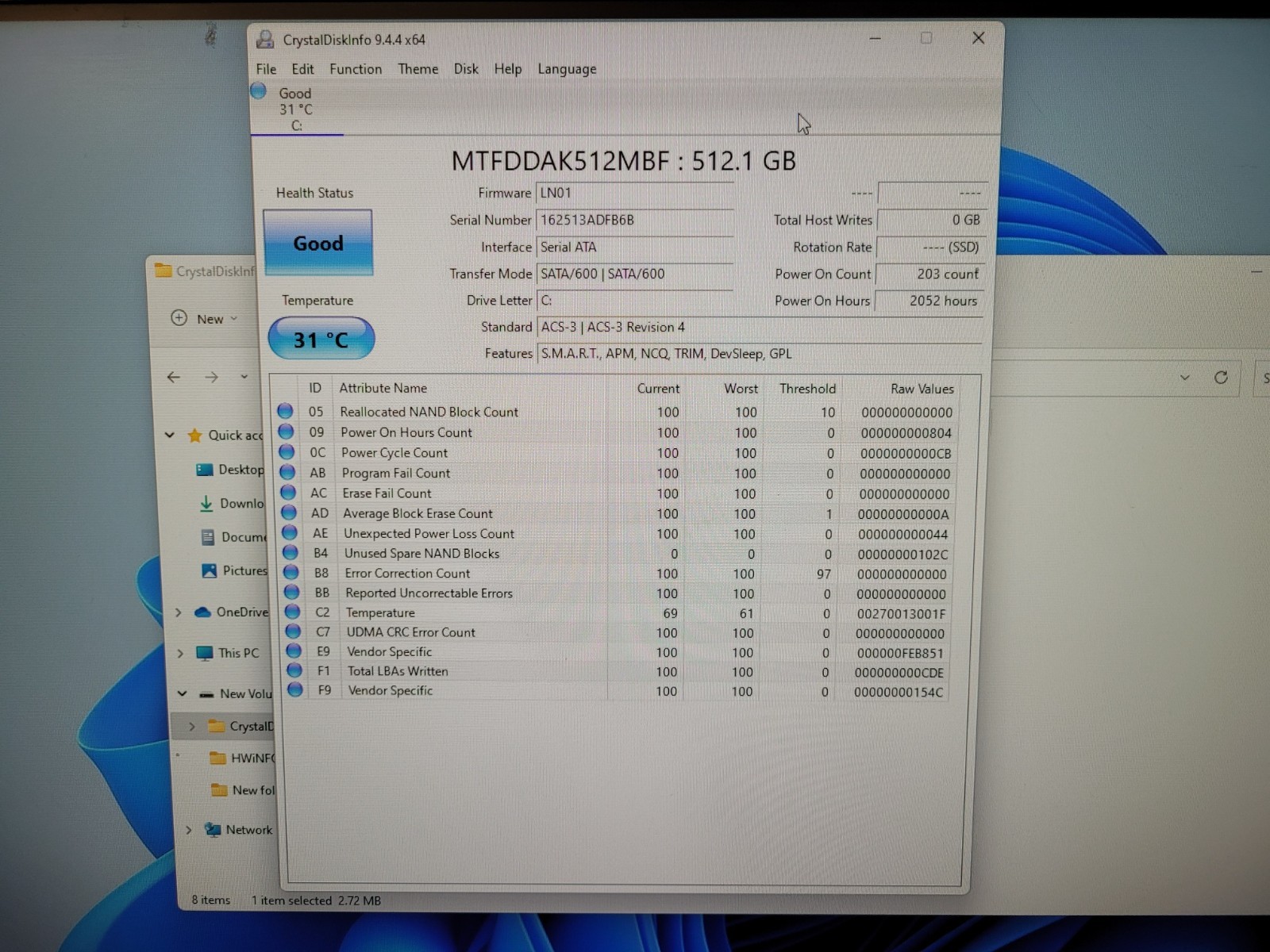Screen dimensions: 1270x952
Task: Click status icon for Unexpected Power Loss Count
Action: [290, 532]
